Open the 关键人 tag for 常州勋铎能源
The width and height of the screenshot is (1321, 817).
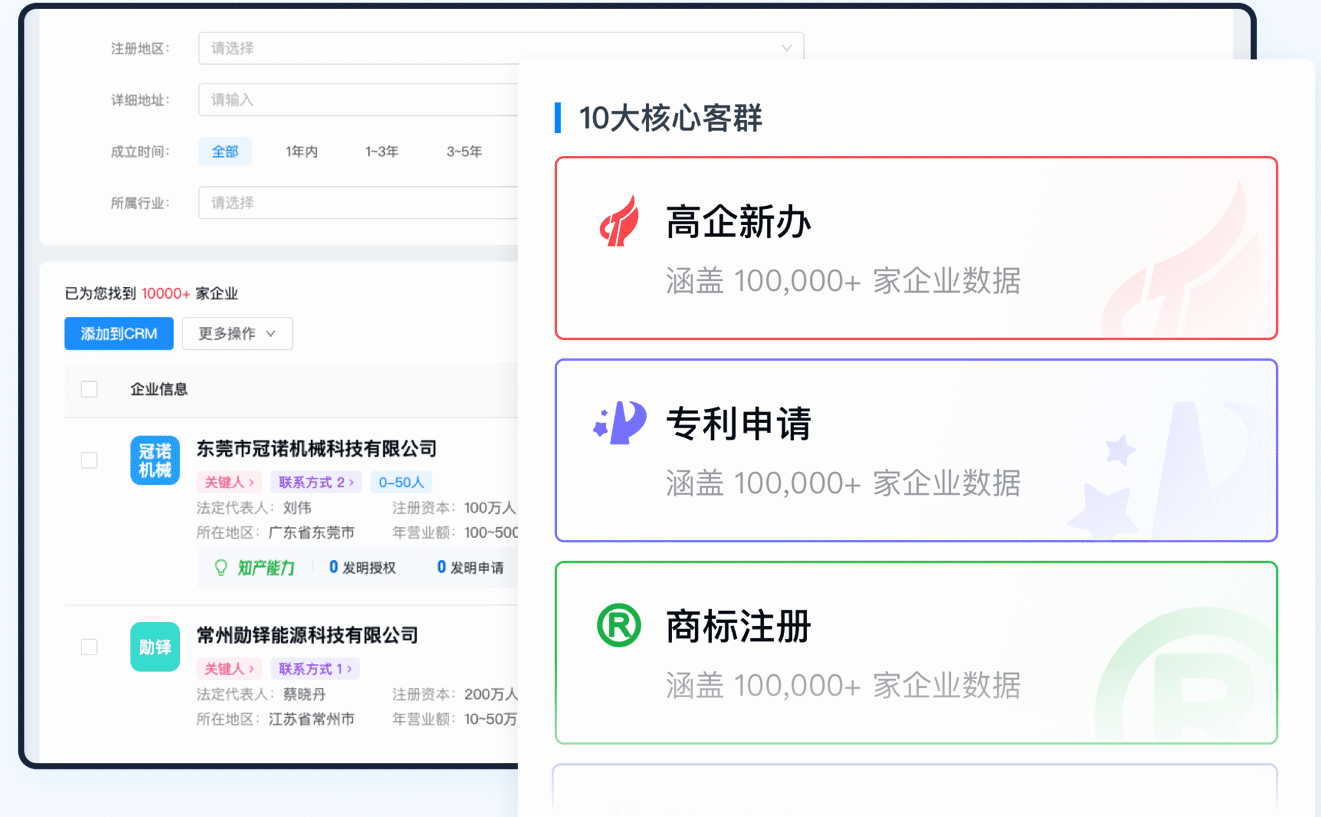click(230, 669)
